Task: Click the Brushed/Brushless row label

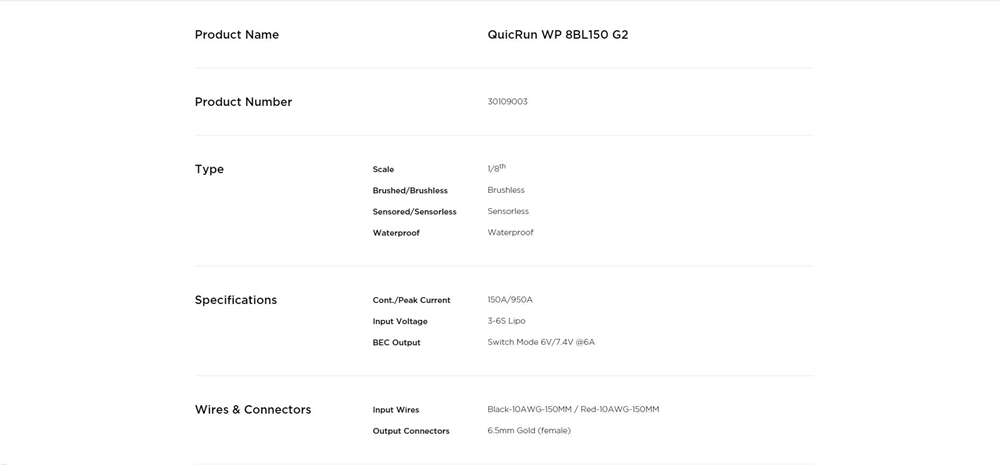Action: pos(410,191)
